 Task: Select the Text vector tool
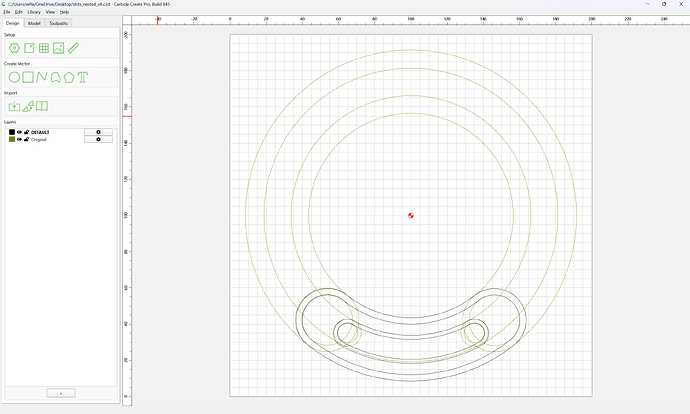pyautogui.click(x=83, y=77)
